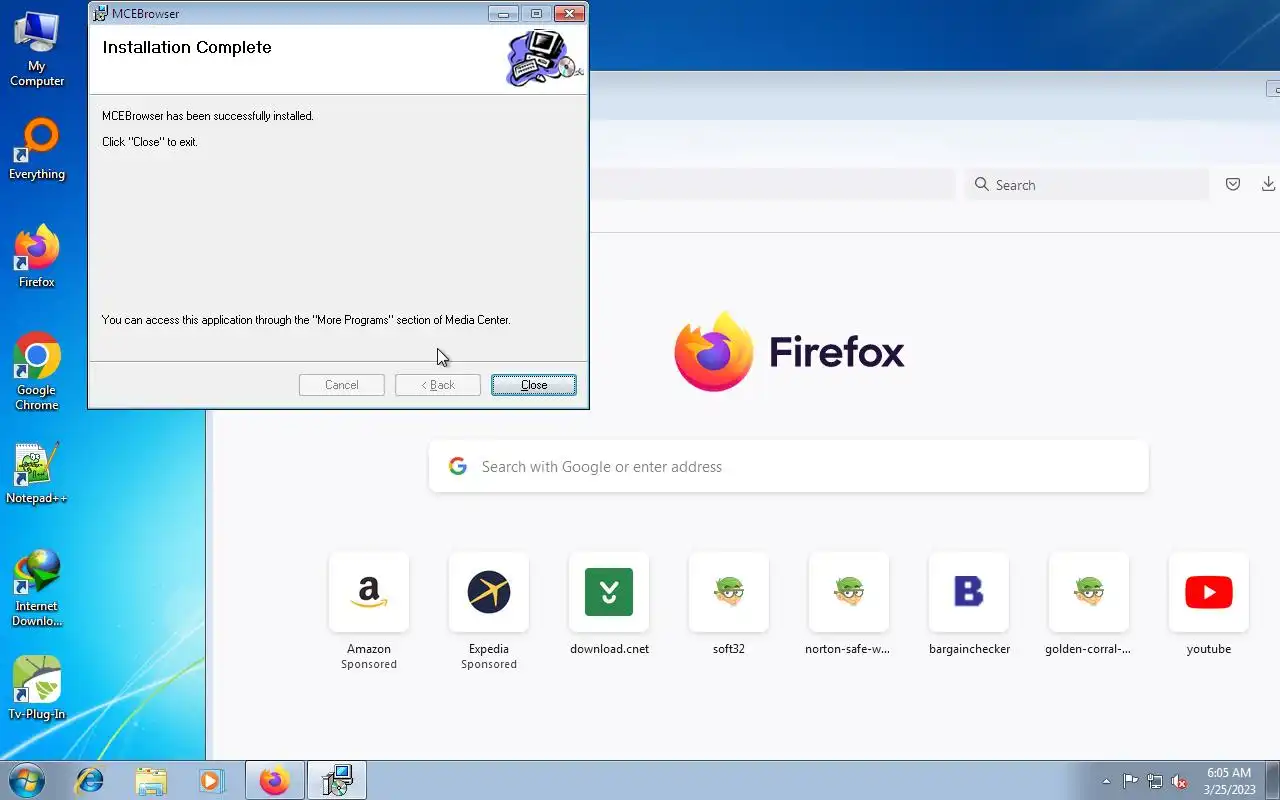
Task: Click the installer computer graphic image
Action: coord(543,58)
